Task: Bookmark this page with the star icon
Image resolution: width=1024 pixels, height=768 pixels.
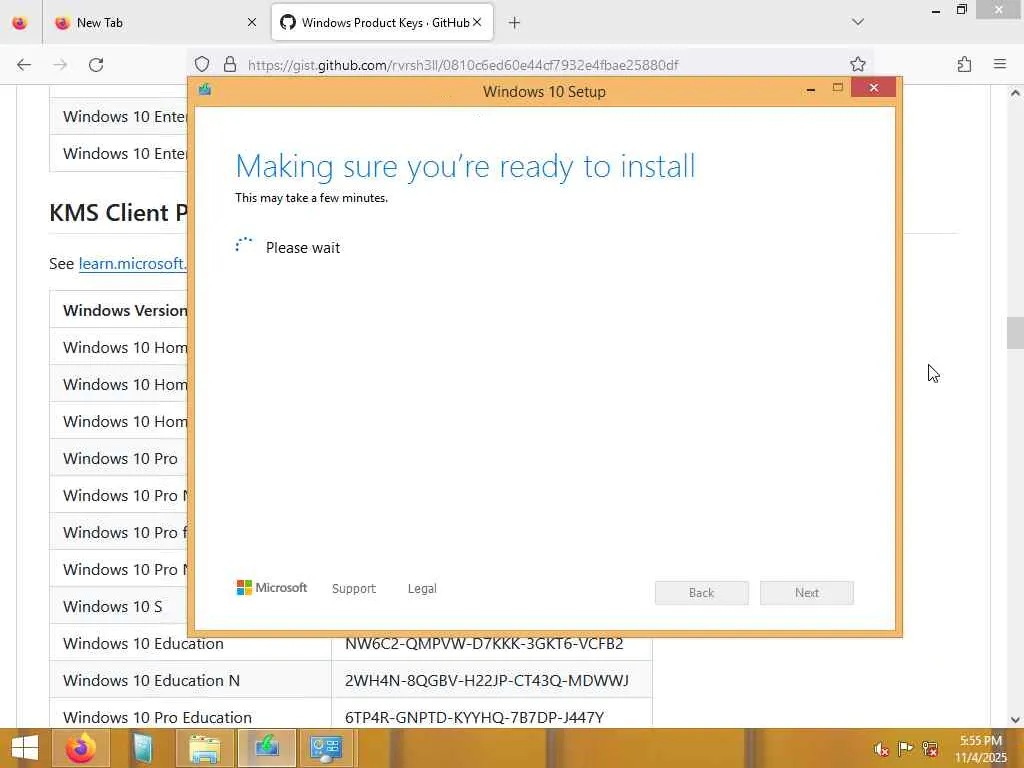Action: coord(858,64)
